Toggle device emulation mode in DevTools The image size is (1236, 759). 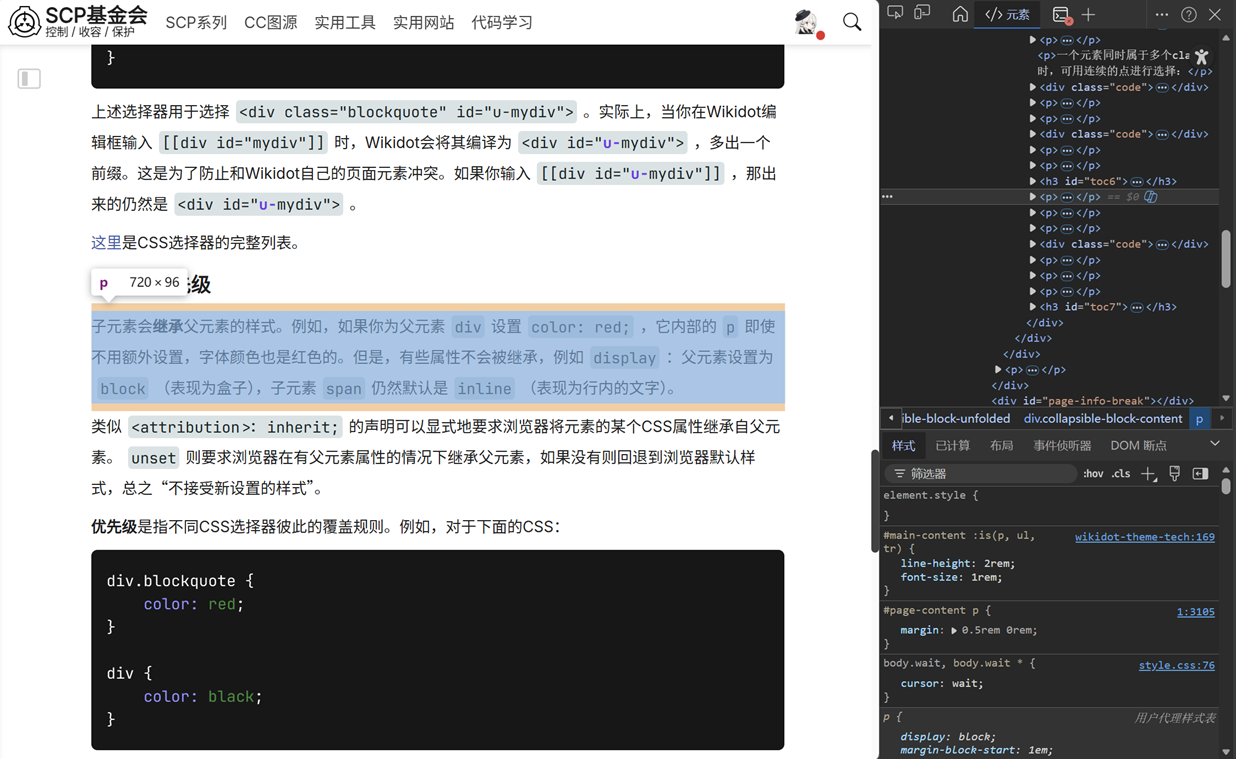(922, 14)
